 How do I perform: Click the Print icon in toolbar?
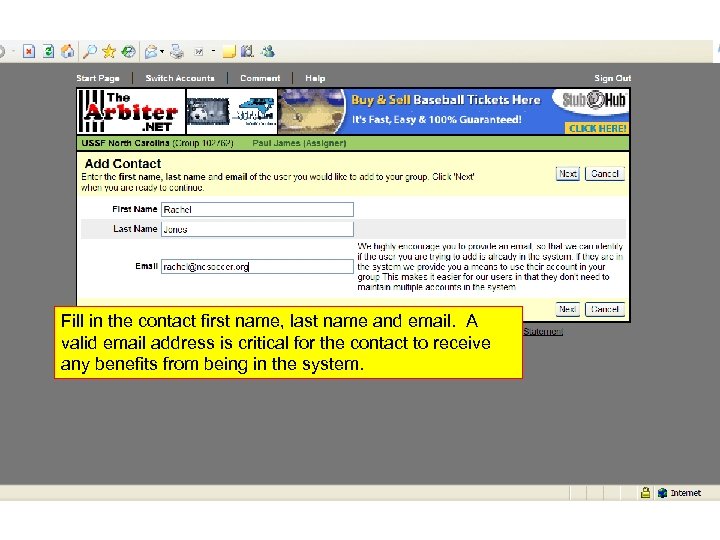coord(177,51)
